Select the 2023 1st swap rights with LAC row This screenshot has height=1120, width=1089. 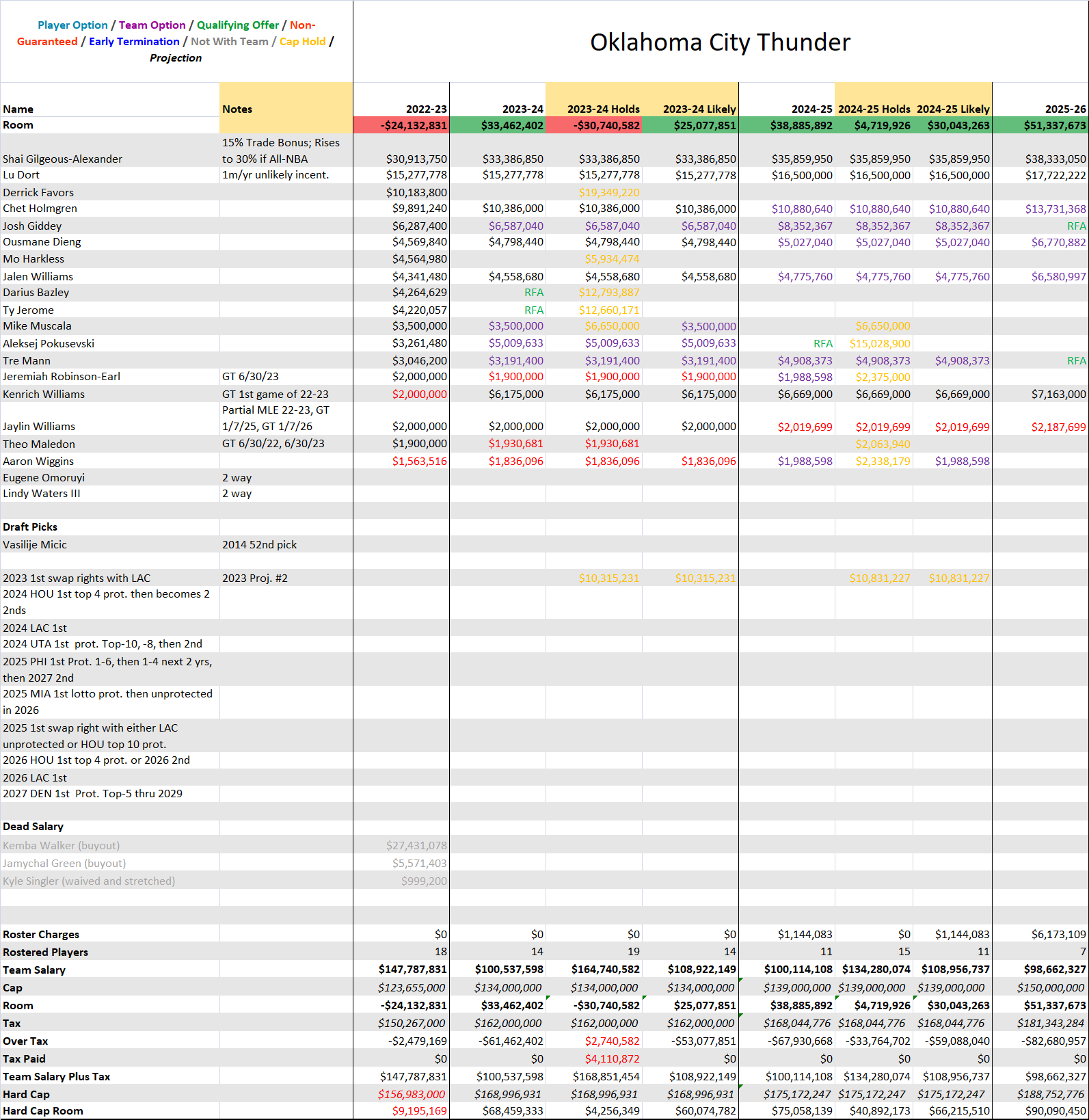click(77, 578)
